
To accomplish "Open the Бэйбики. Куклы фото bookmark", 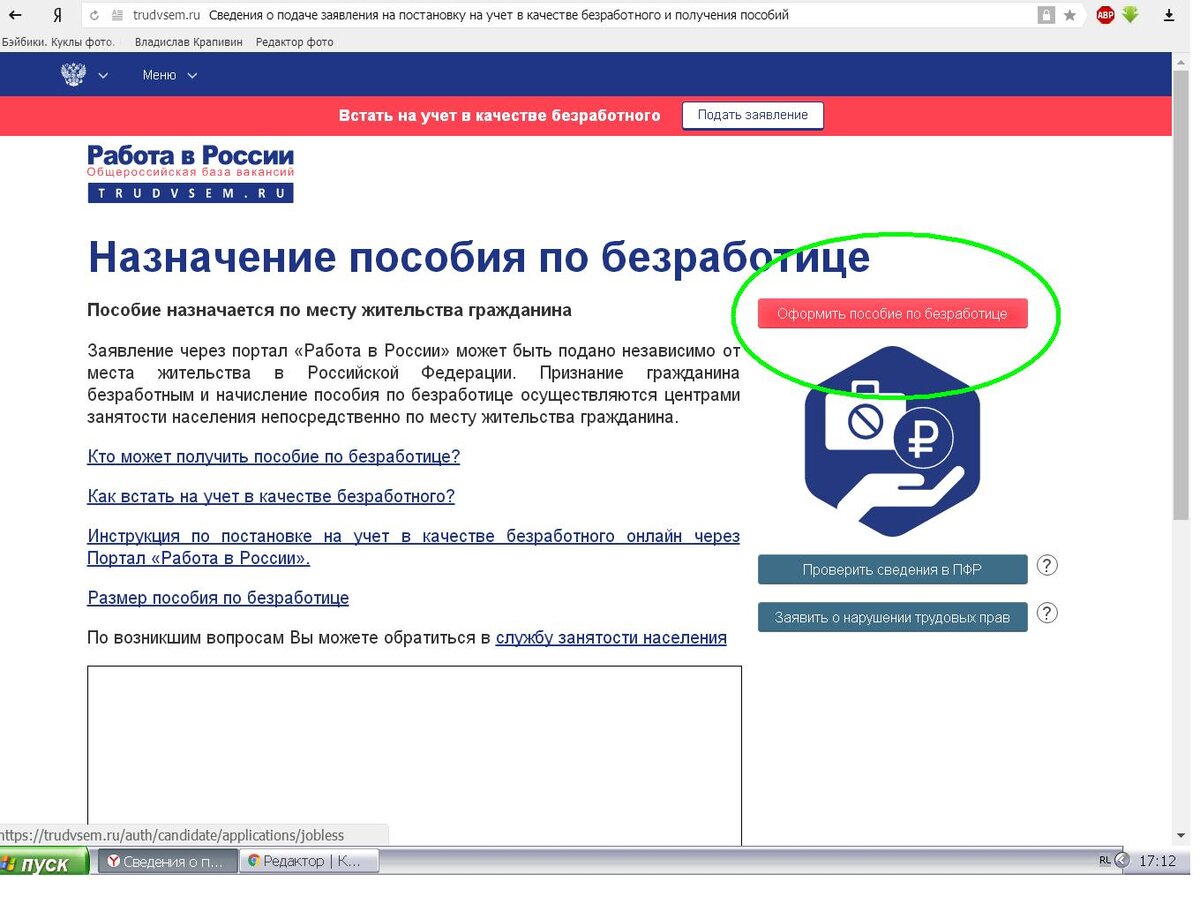I will (x=58, y=42).
